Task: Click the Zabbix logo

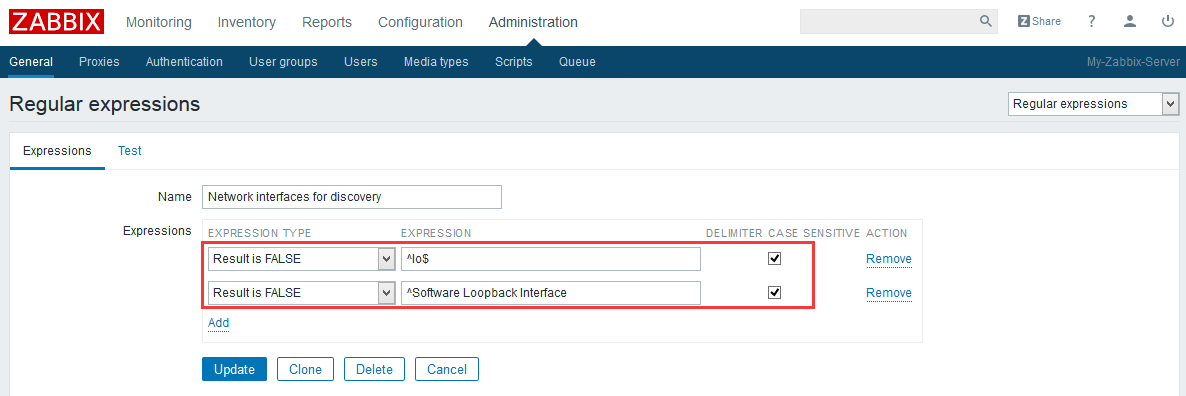Action: (x=57, y=22)
